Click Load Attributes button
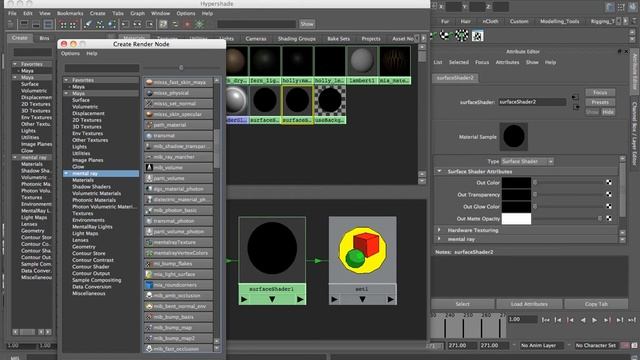 tap(529, 304)
